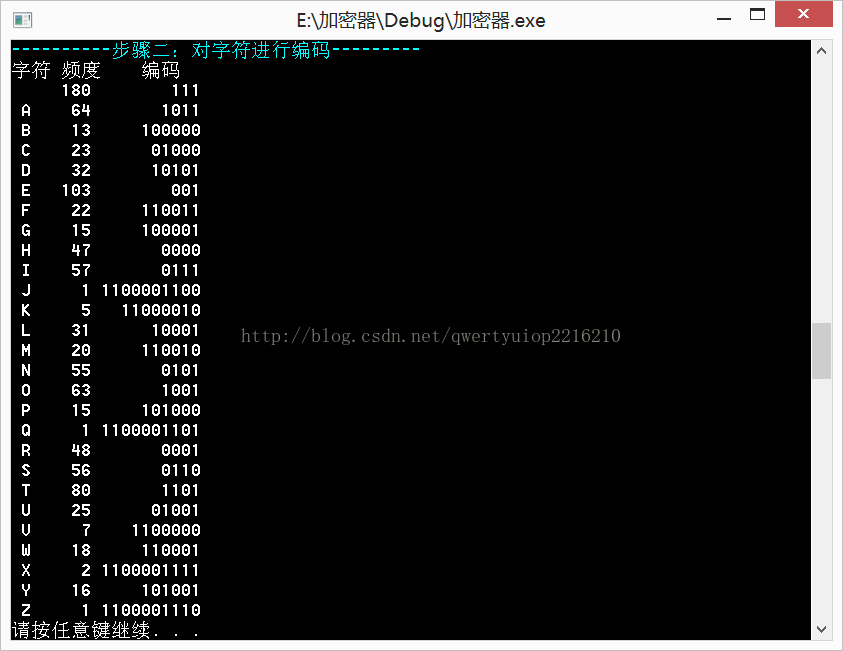
Task: Maximize the 加密器.exe console window
Action: click(758, 15)
